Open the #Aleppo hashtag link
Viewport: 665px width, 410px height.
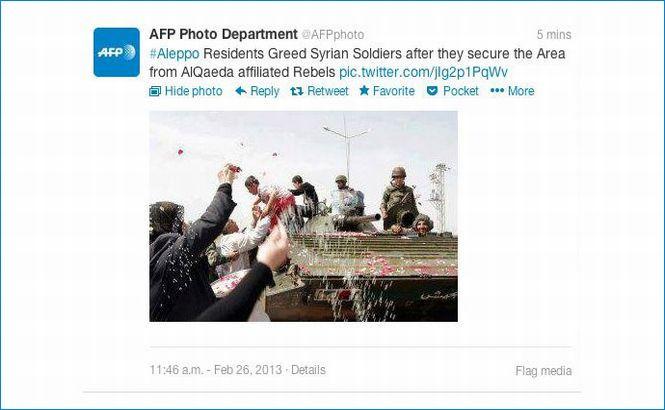(x=174, y=54)
